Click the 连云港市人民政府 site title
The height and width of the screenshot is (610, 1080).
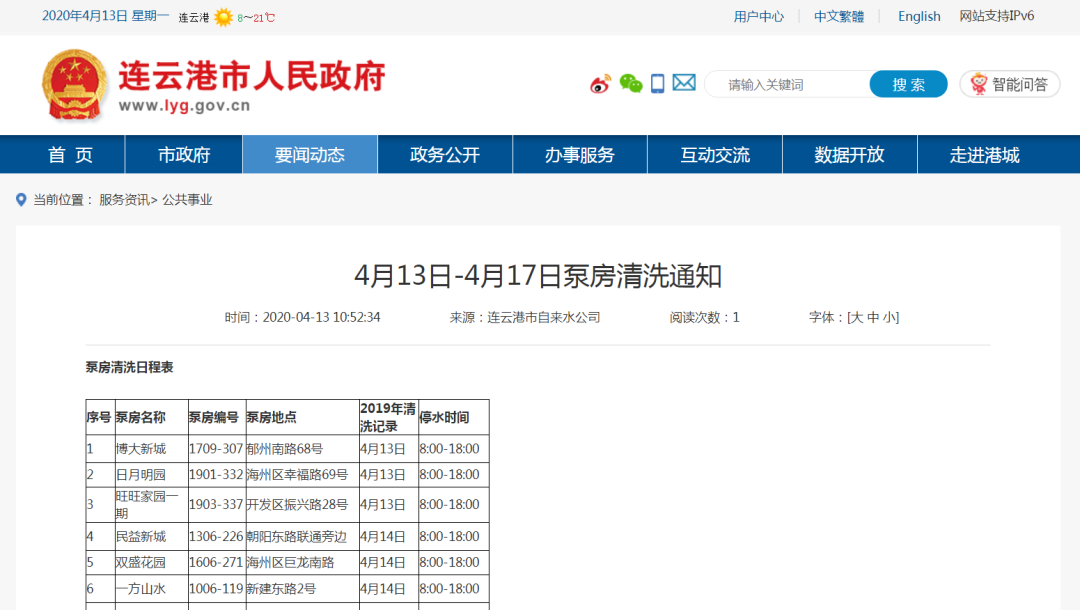(252, 76)
